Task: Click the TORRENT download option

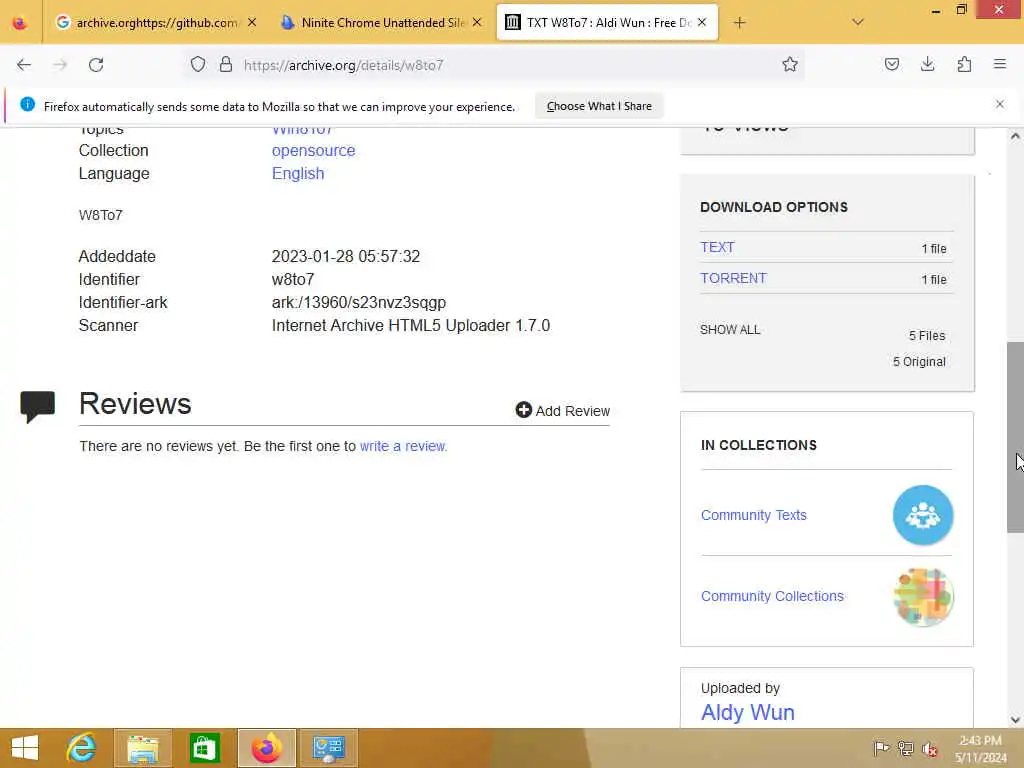Action: point(733,278)
